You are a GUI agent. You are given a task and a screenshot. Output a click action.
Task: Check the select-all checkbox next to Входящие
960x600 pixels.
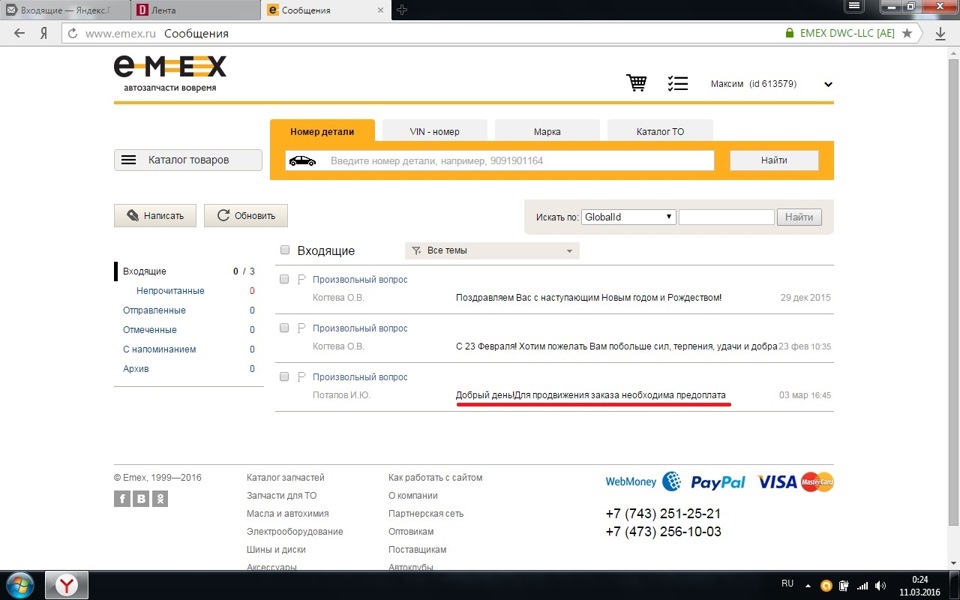(x=285, y=250)
